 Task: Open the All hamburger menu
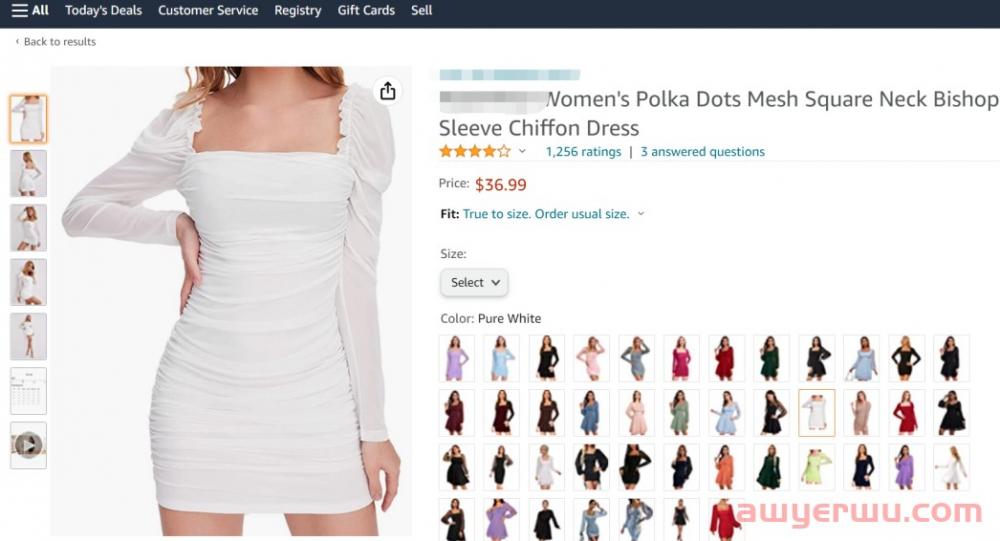[30, 10]
